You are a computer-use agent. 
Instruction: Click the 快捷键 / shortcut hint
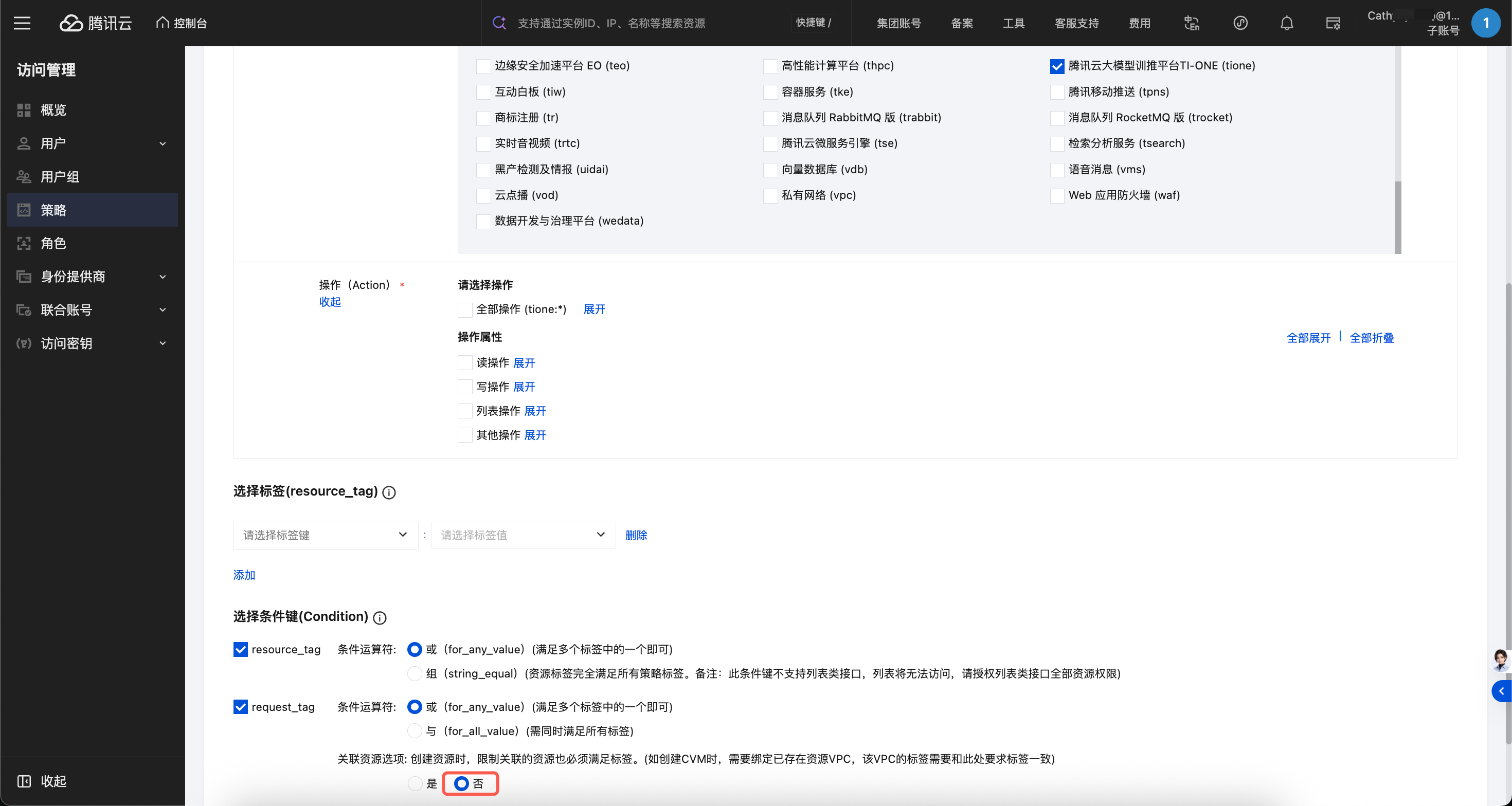(813, 23)
